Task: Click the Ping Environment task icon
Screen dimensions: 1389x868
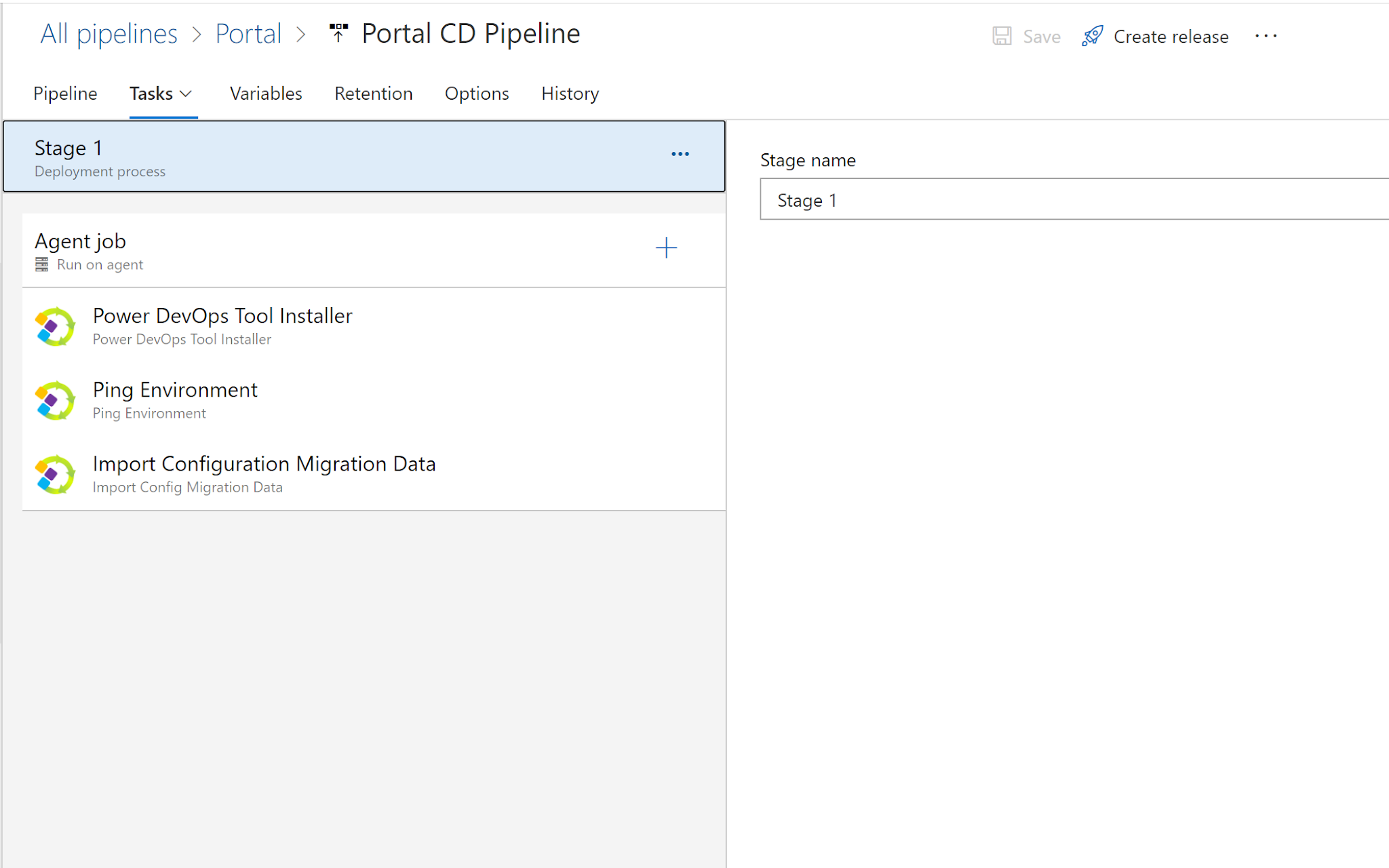Action: click(x=55, y=401)
